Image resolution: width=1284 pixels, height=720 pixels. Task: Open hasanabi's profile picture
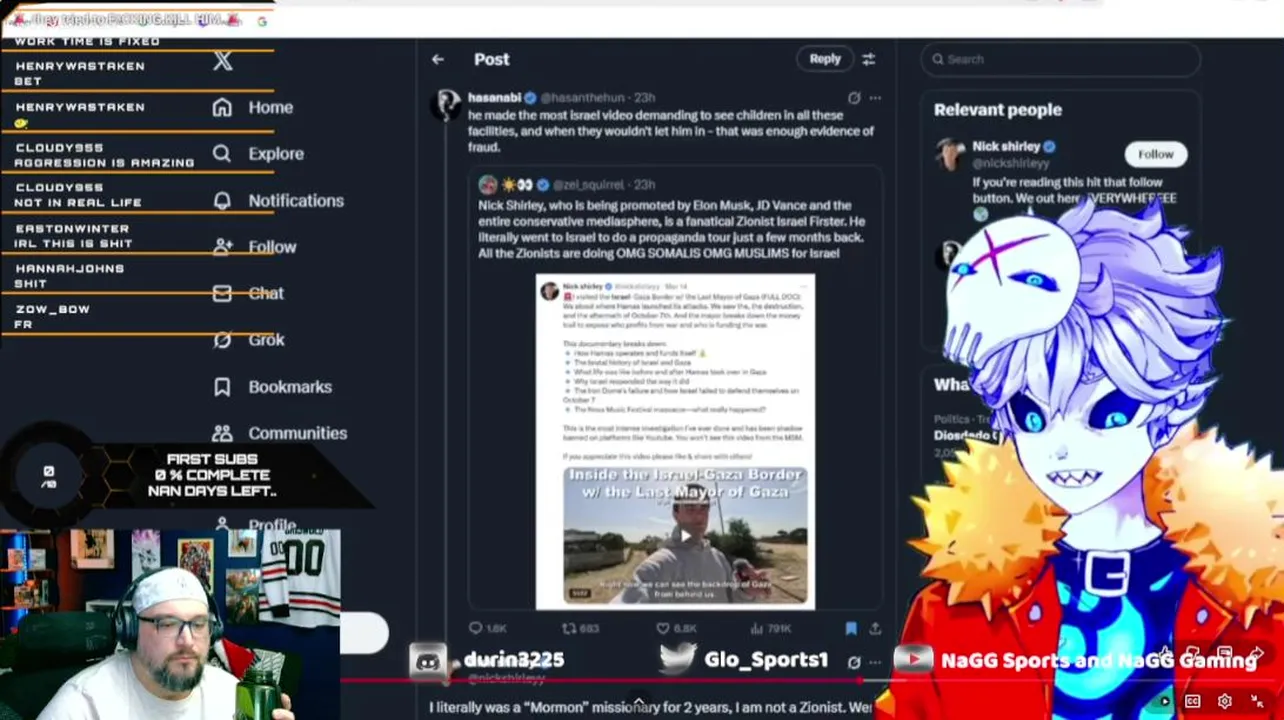point(446,103)
